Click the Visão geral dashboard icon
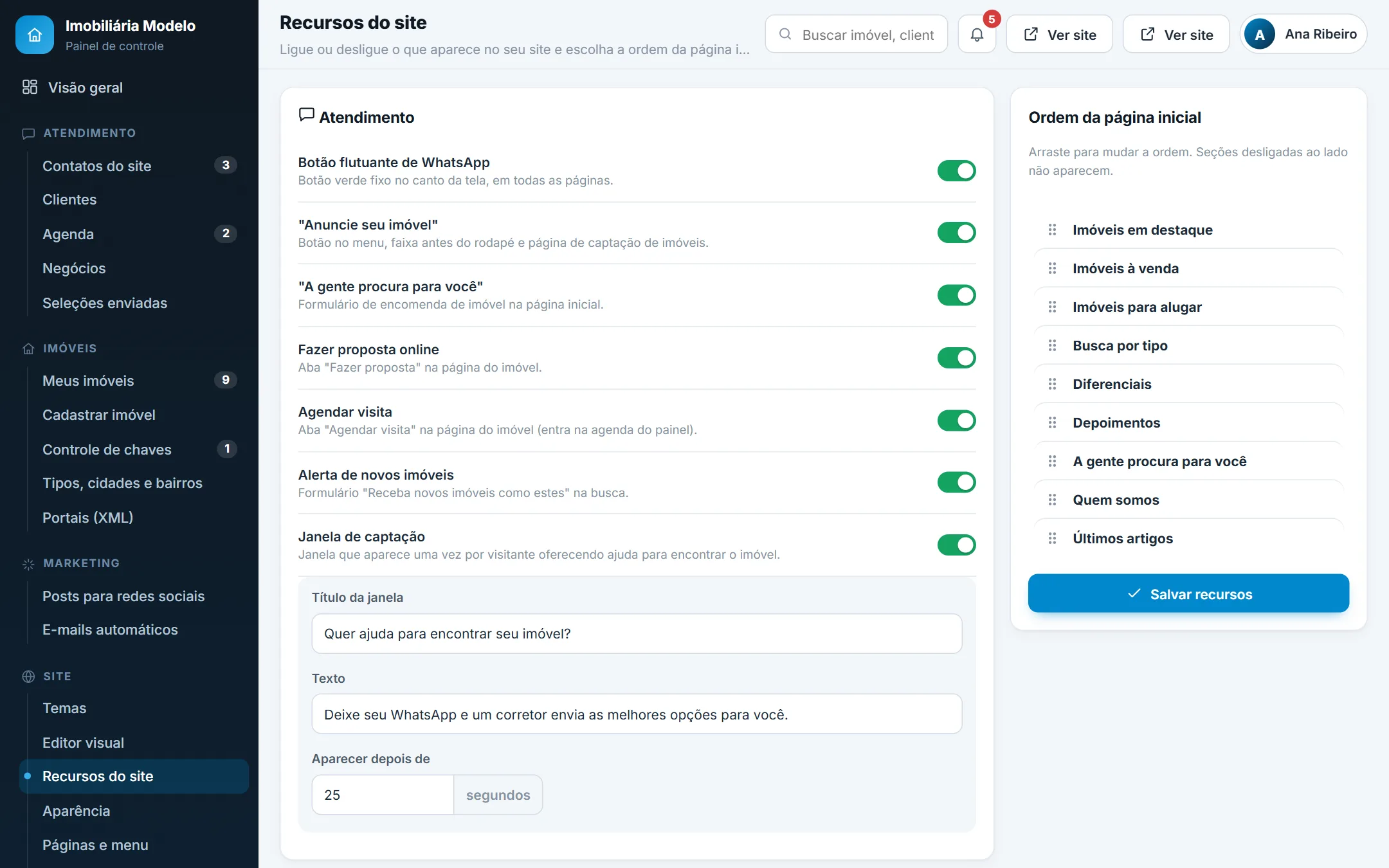The height and width of the screenshot is (868, 1389). point(30,87)
